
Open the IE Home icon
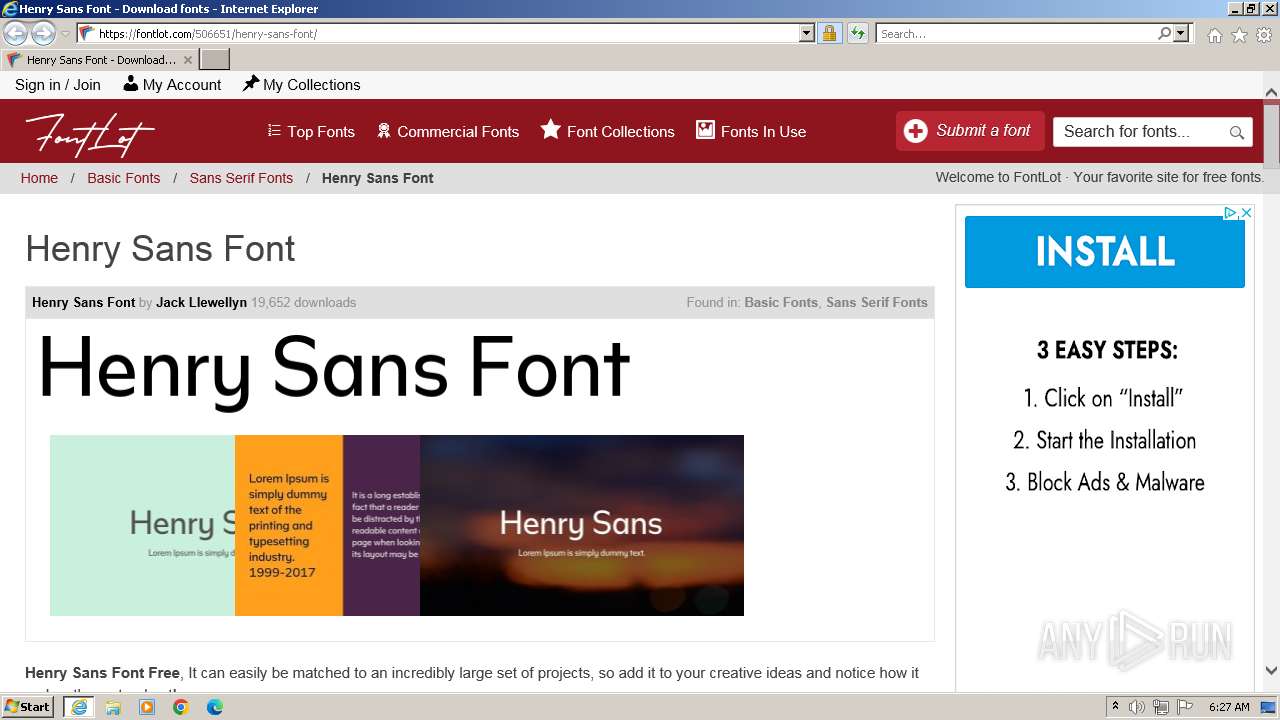click(1214, 35)
